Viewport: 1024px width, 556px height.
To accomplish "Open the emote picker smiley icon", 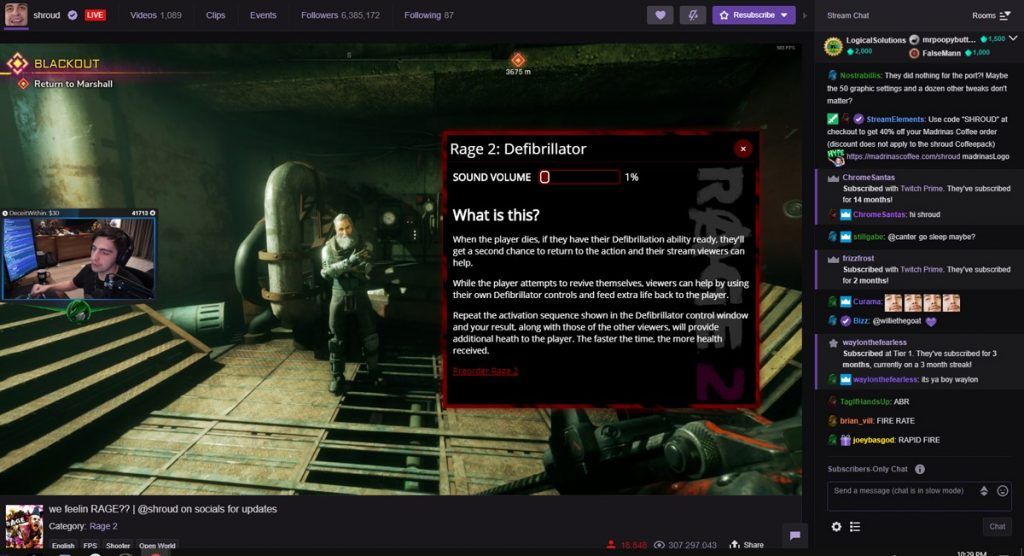I will pos(1002,491).
